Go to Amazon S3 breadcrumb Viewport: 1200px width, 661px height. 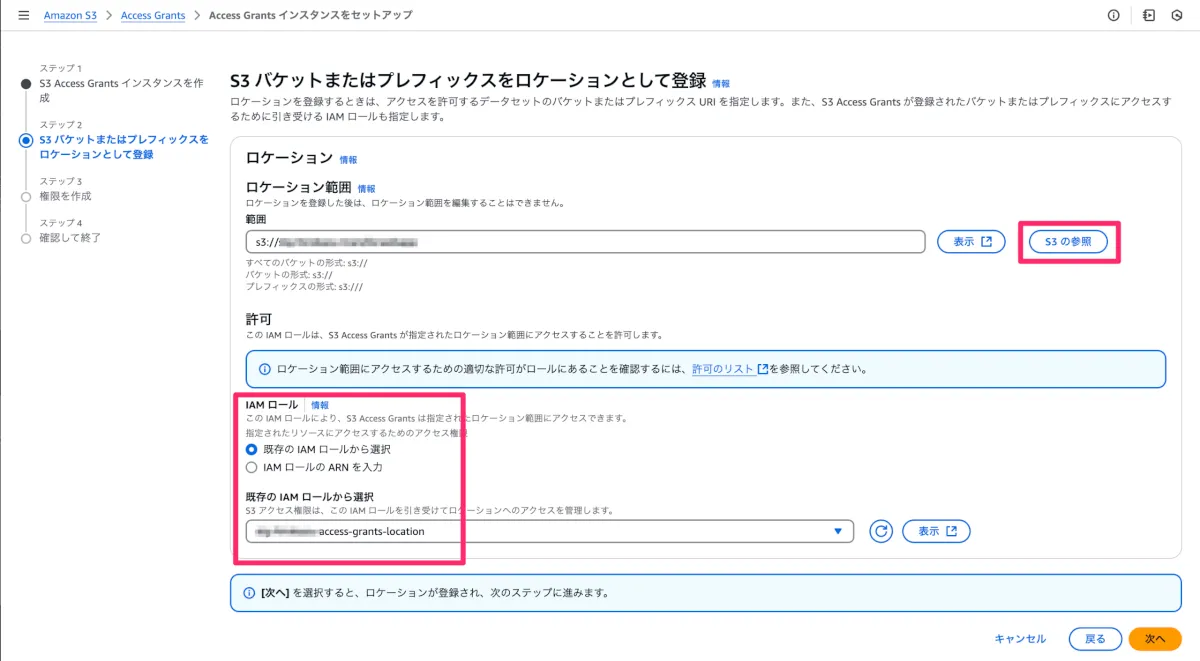[70, 15]
